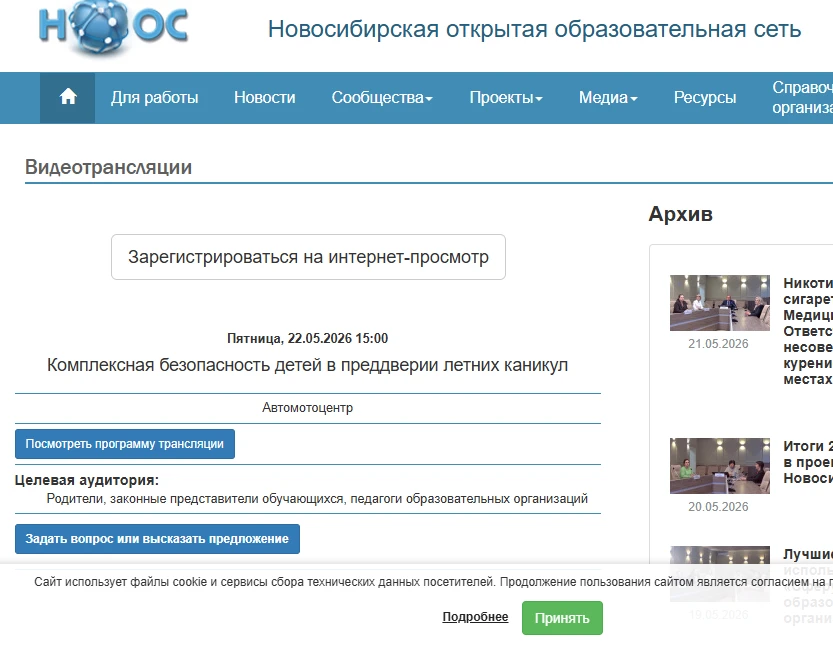Click the Архив heading
The width and height of the screenshot is (833, 645).
pos(681,214)
